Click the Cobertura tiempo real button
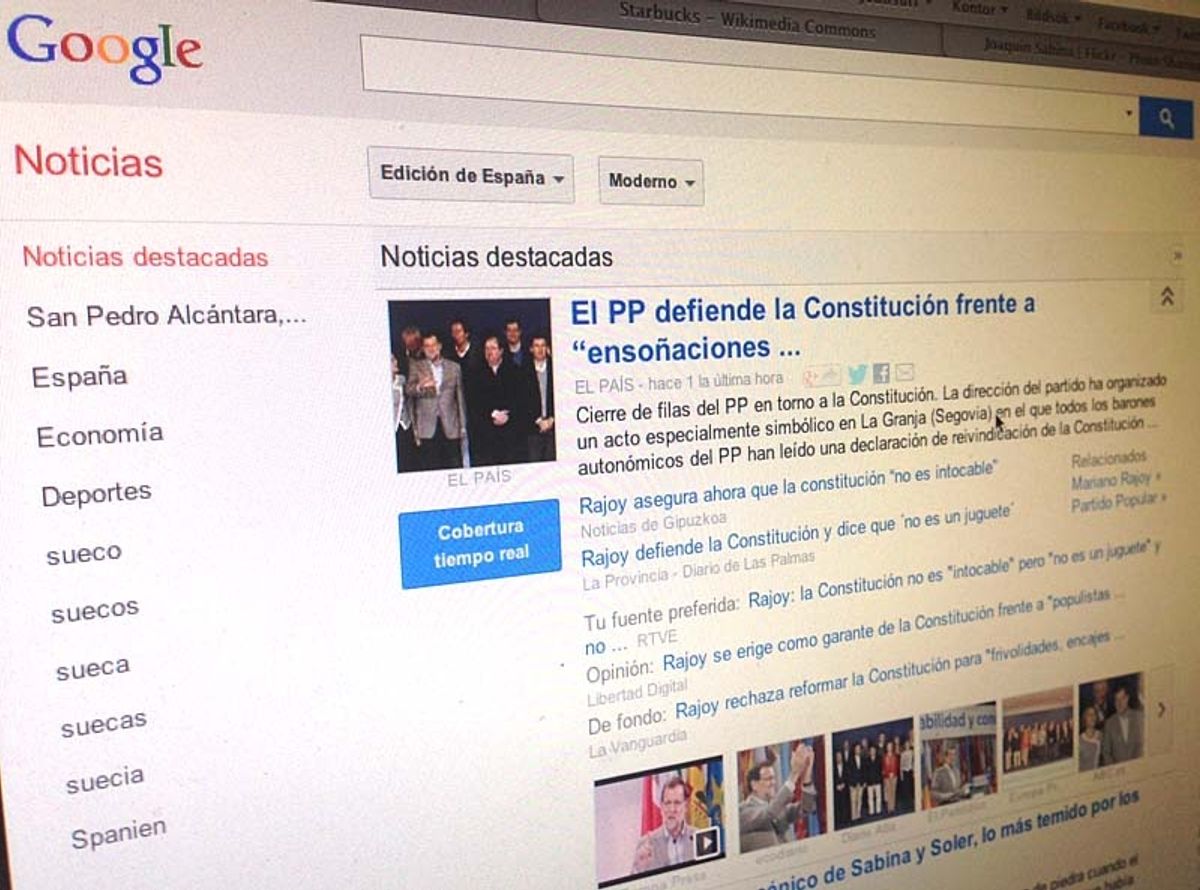1200x890 pixels. 480,543
